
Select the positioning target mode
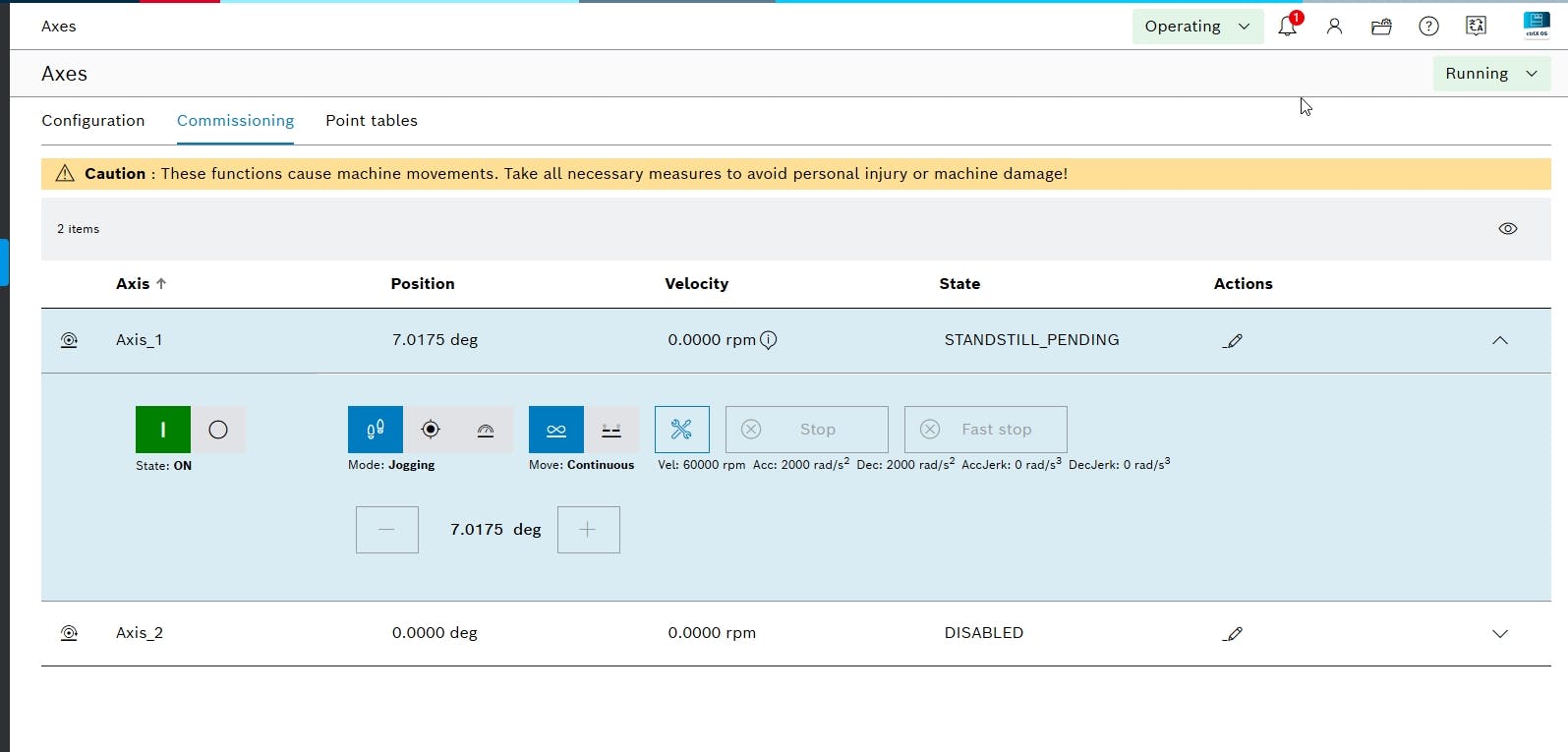[x=431, y=430]
